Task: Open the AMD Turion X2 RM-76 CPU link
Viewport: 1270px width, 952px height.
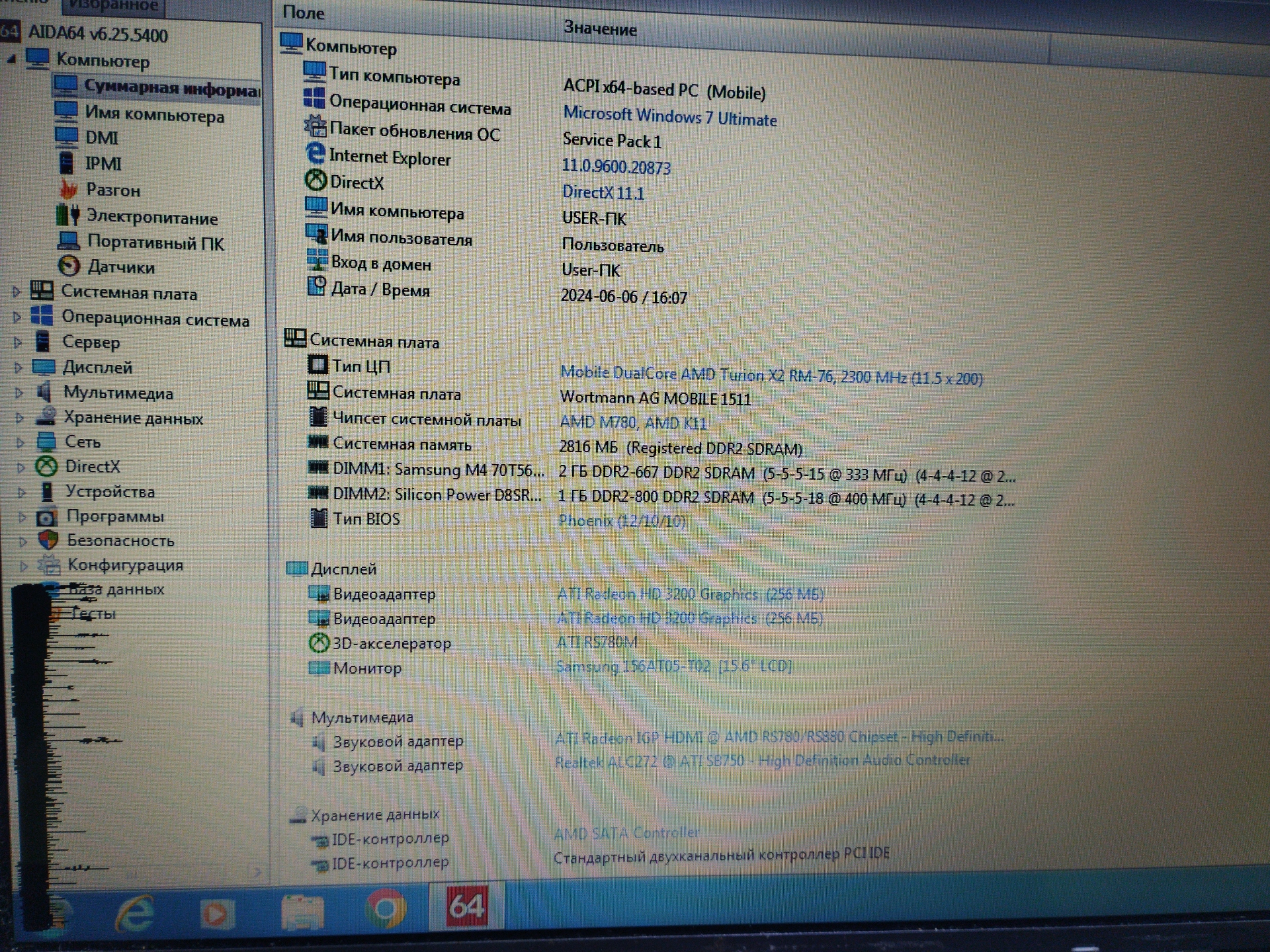Action: click(771, 376)
